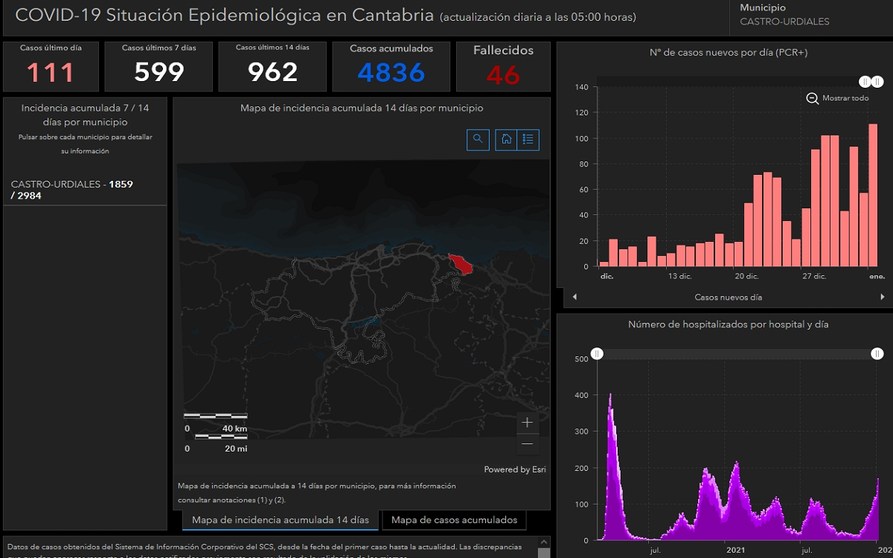Click the 'Fallecidos' 46 value
Viewport: 893px width, 558px height.
pos(503,75)
